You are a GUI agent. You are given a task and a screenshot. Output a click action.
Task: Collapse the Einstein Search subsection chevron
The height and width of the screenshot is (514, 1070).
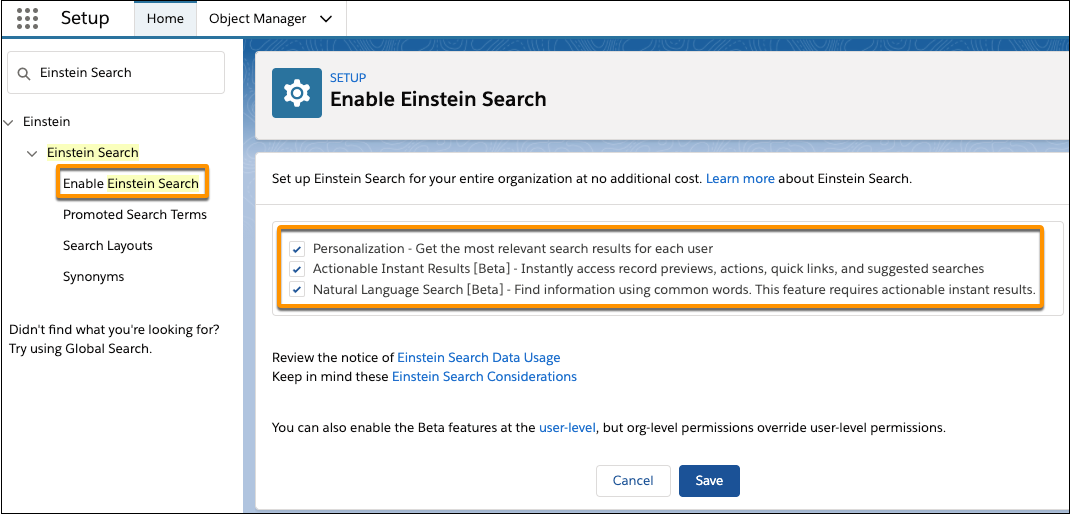pos(32,154)
